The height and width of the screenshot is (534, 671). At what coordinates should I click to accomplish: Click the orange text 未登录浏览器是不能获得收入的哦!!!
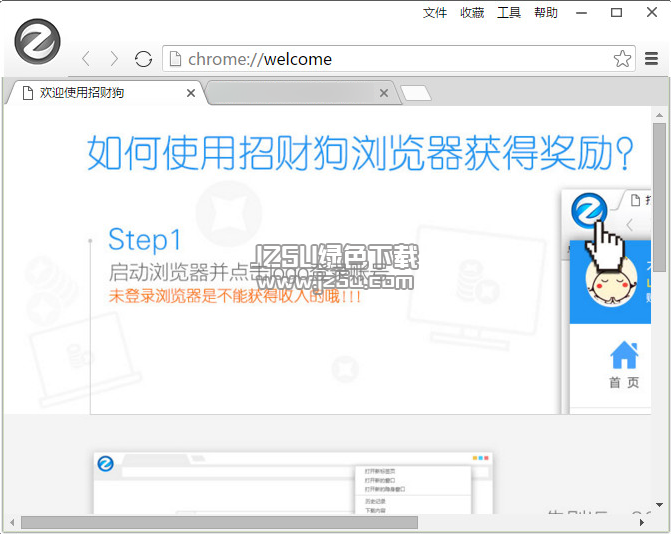(235, 296)
